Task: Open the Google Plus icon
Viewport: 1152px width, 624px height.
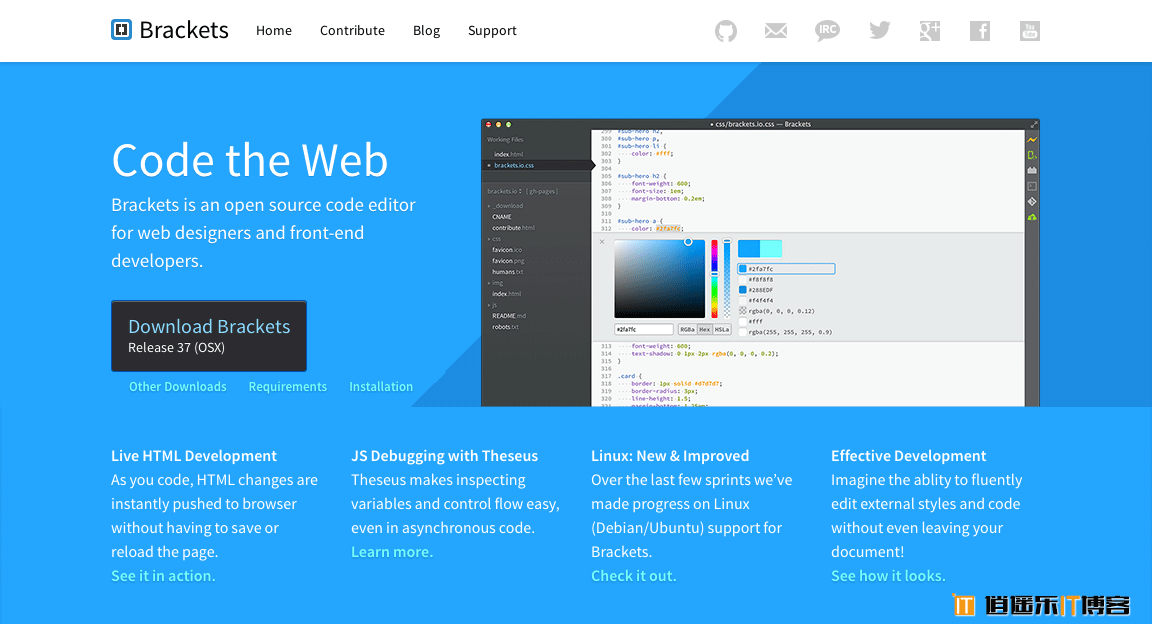Action: [x=930, y=31]
